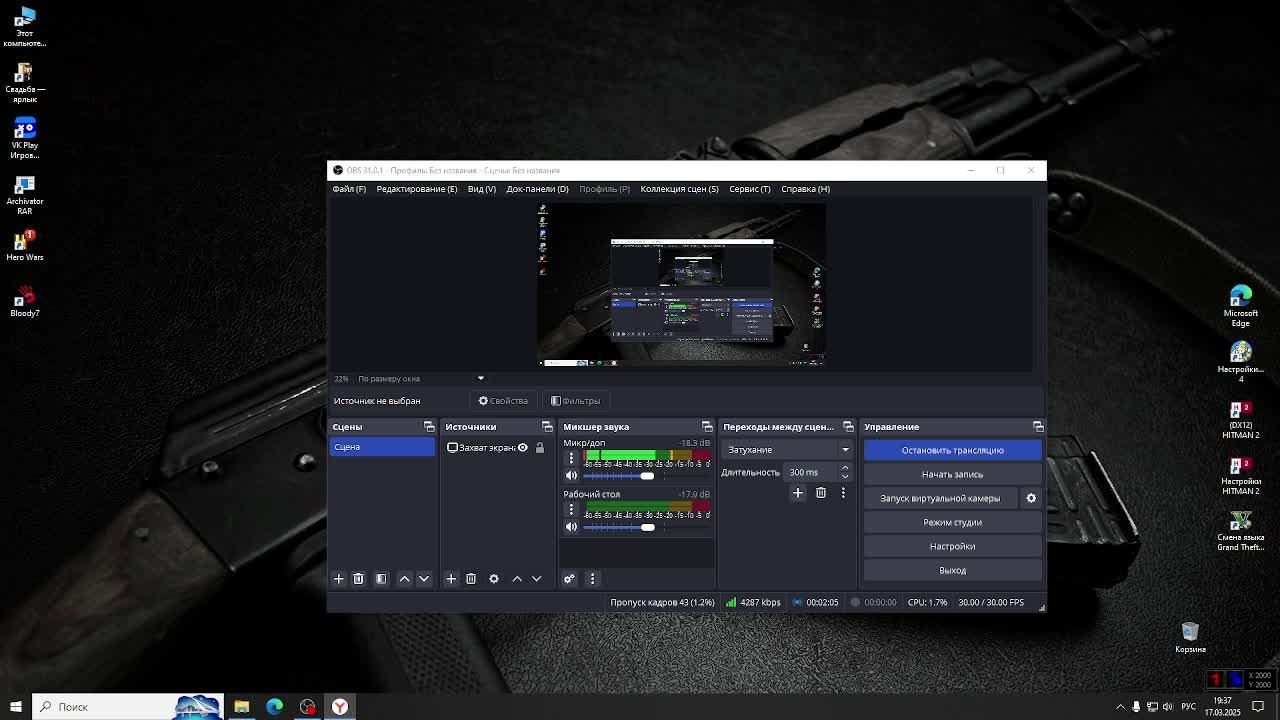Image resolution: width=1280 pixels, height=720 pixels.
Task: Open the Сервис menu
Action: [x=750, y=188]
